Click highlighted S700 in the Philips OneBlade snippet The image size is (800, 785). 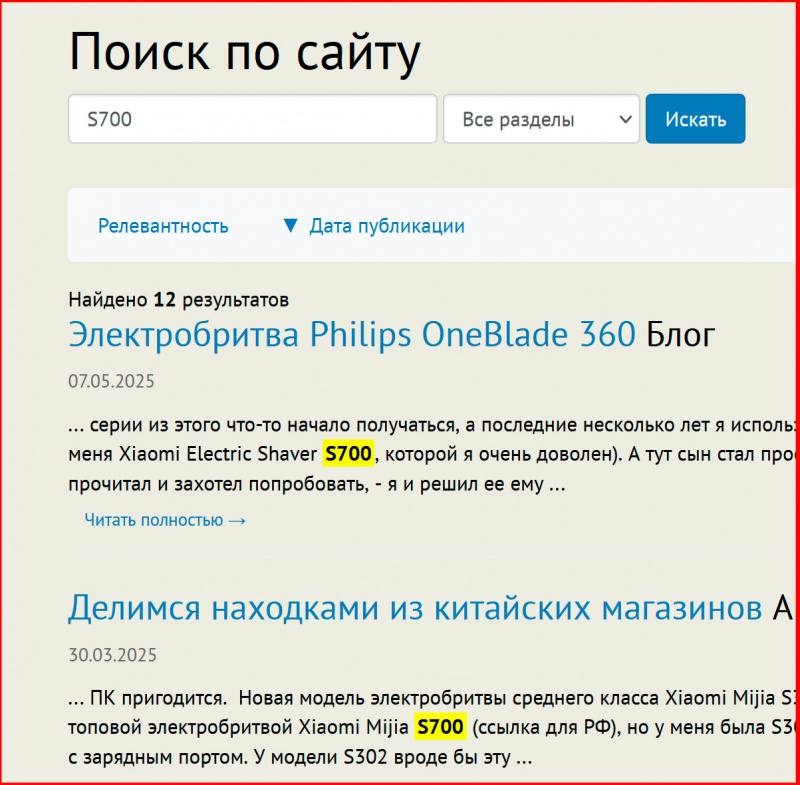[348, 455]
